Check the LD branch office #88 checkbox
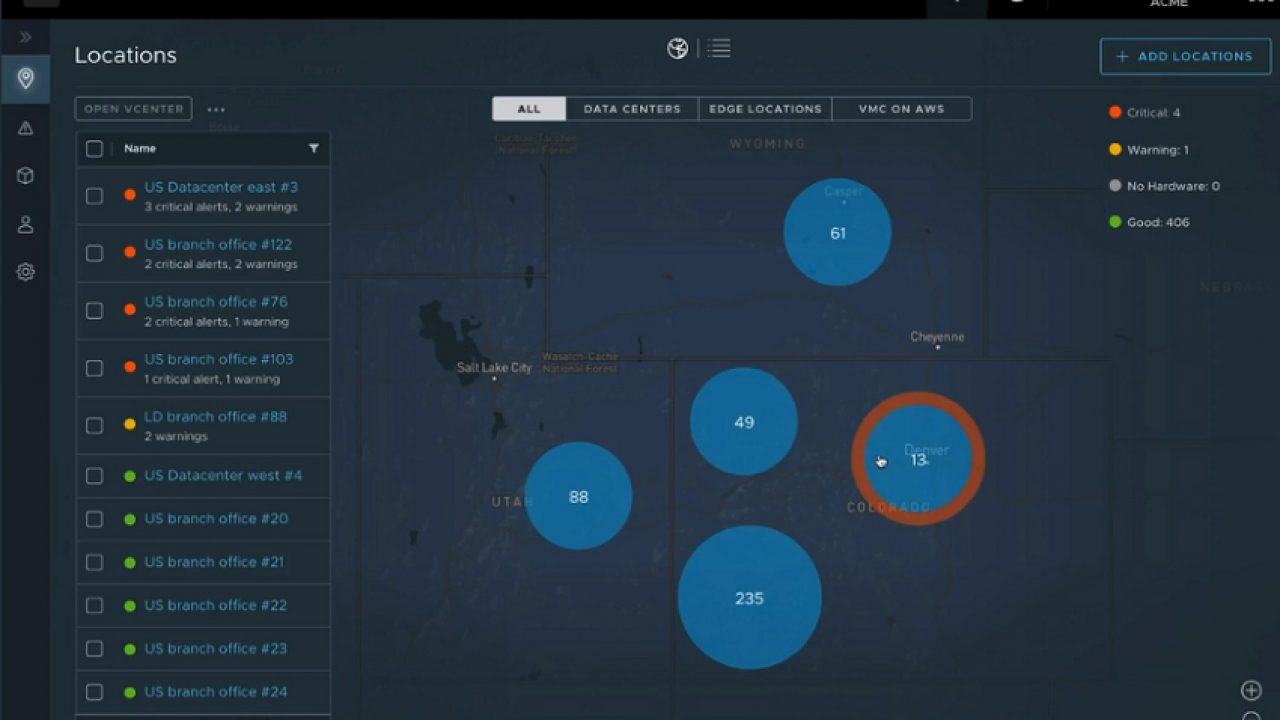The width and height of the screenshot is (1280, 720). [94, 425]
